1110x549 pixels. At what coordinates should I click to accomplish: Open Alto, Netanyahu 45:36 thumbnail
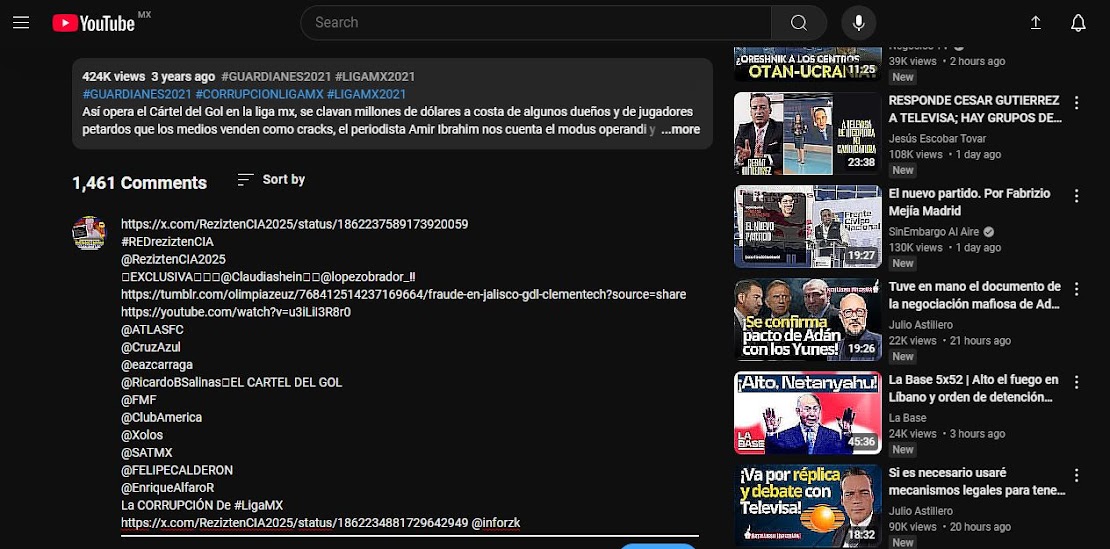[x=808, y=413]
